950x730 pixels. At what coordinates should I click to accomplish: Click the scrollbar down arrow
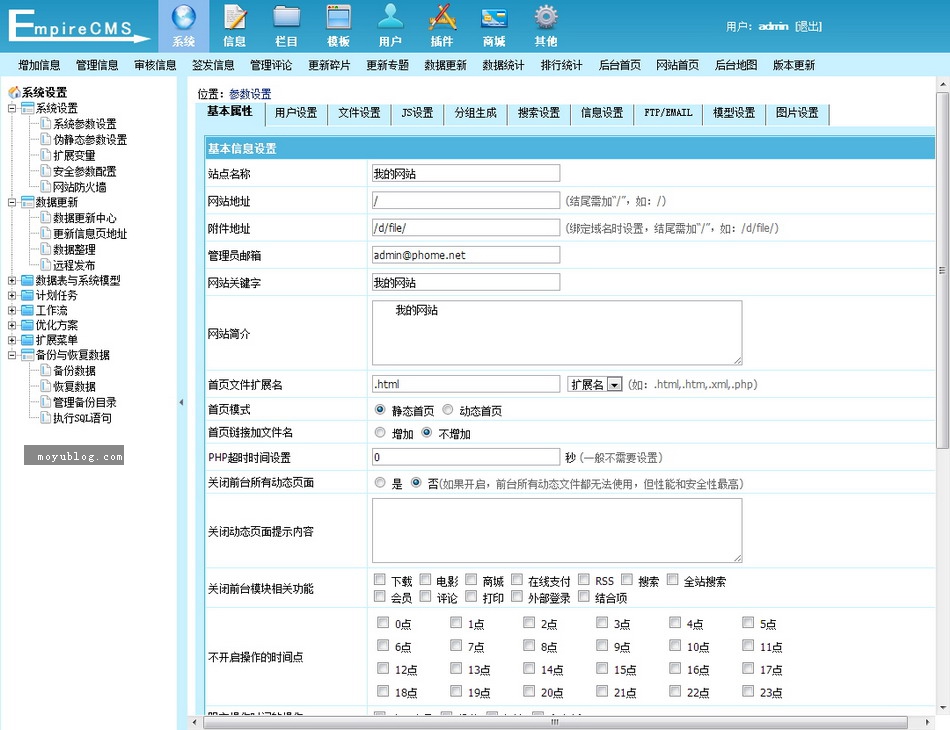[x=942, y=707]
